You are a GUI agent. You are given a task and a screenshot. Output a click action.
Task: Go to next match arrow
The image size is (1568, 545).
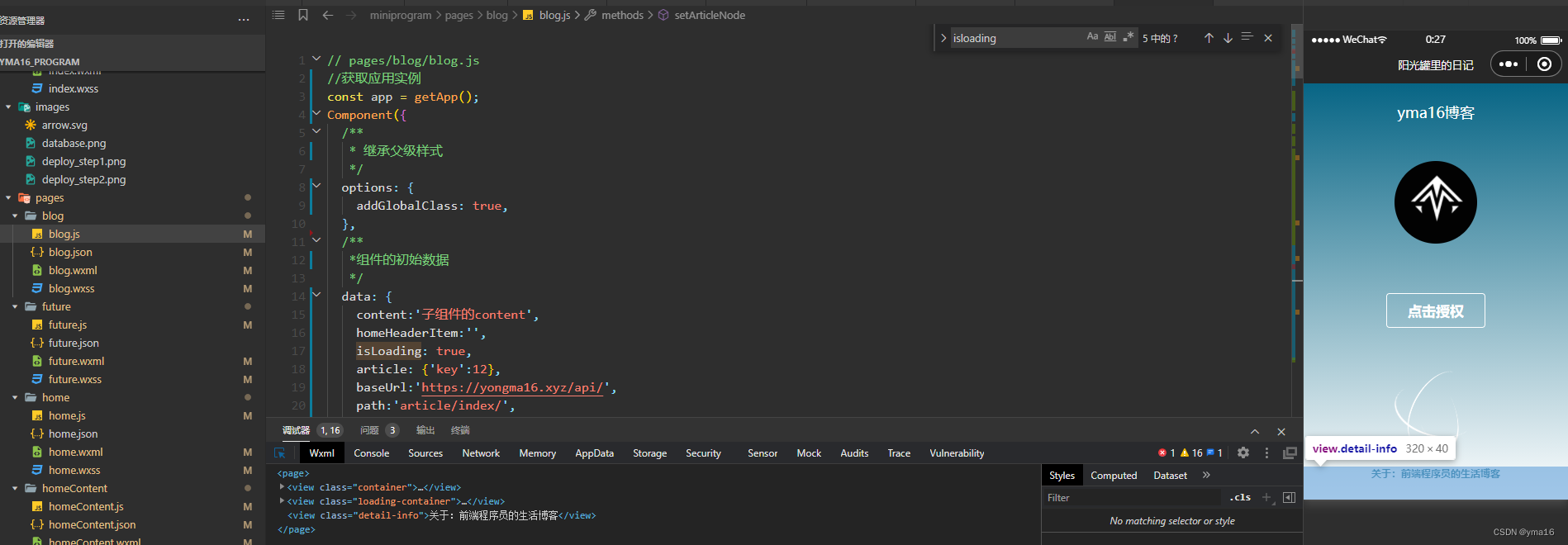click(x=1228, y=38)
